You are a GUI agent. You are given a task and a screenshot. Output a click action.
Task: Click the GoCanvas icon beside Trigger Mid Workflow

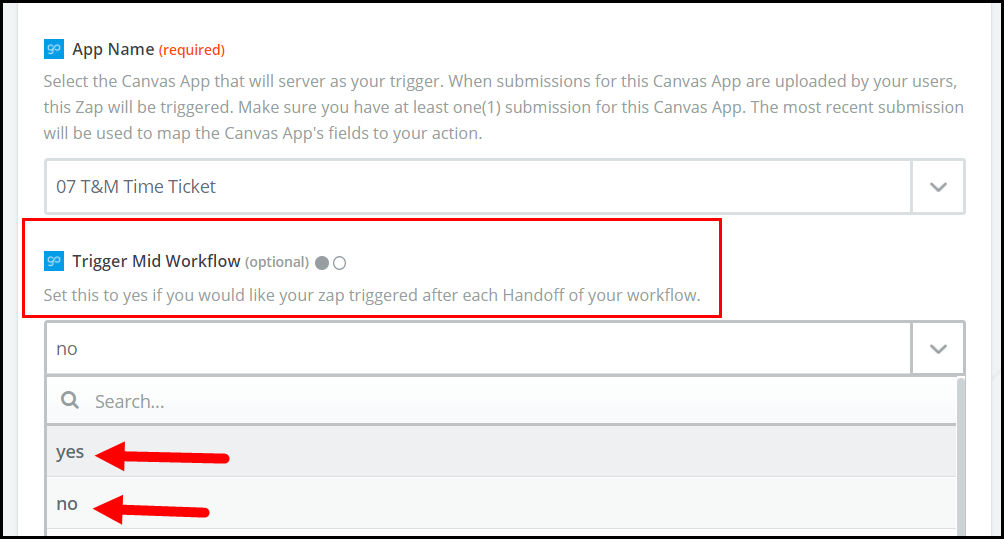(54, 261)
